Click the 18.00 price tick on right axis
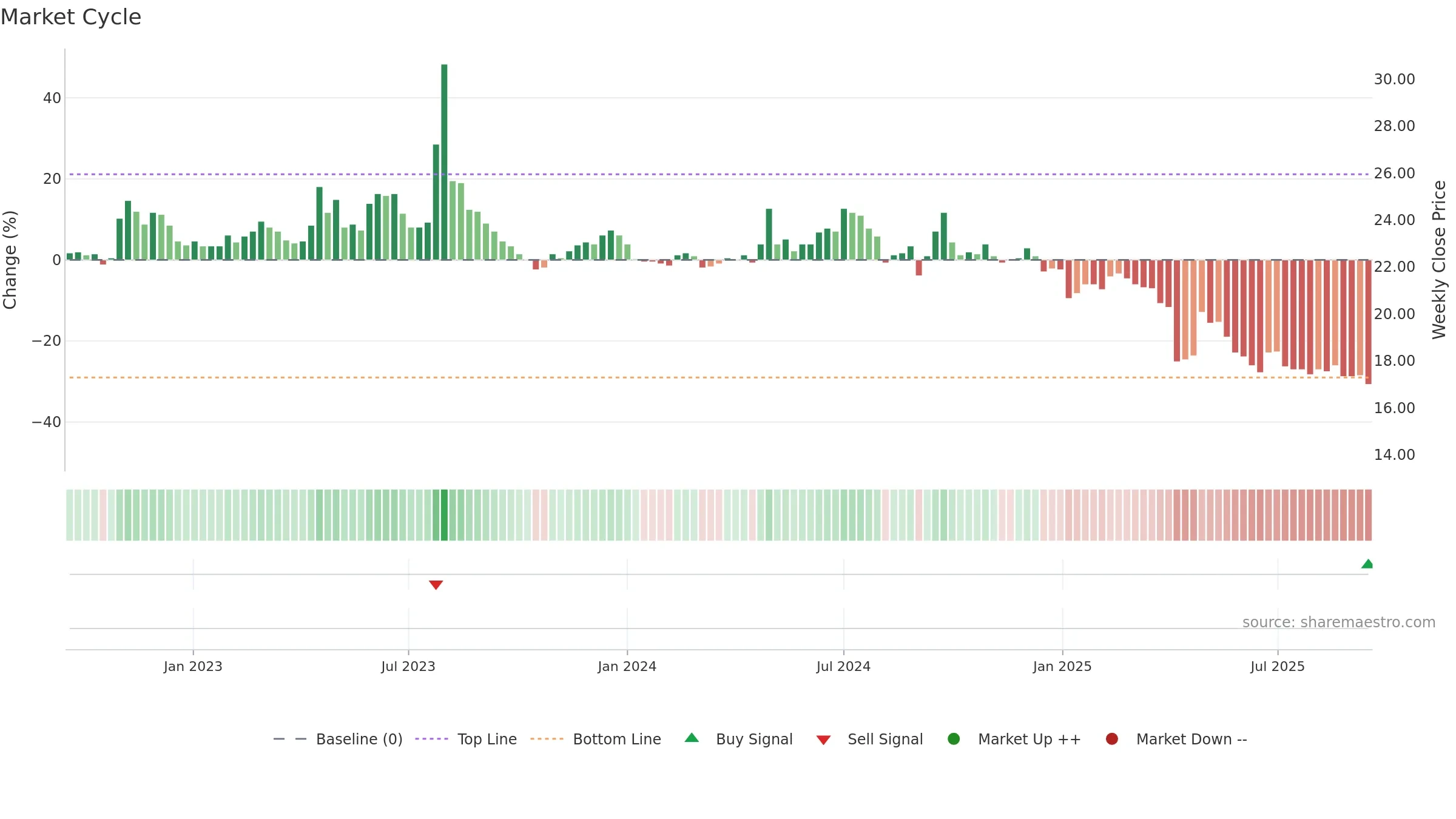1456x819 pixels. pyautogui.click(x=1394, y=361)
